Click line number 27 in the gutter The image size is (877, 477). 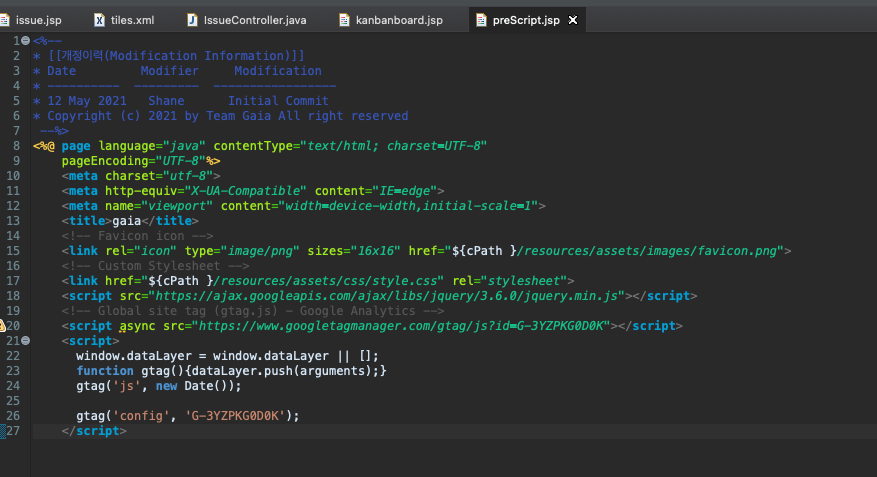tap(13, 431)
